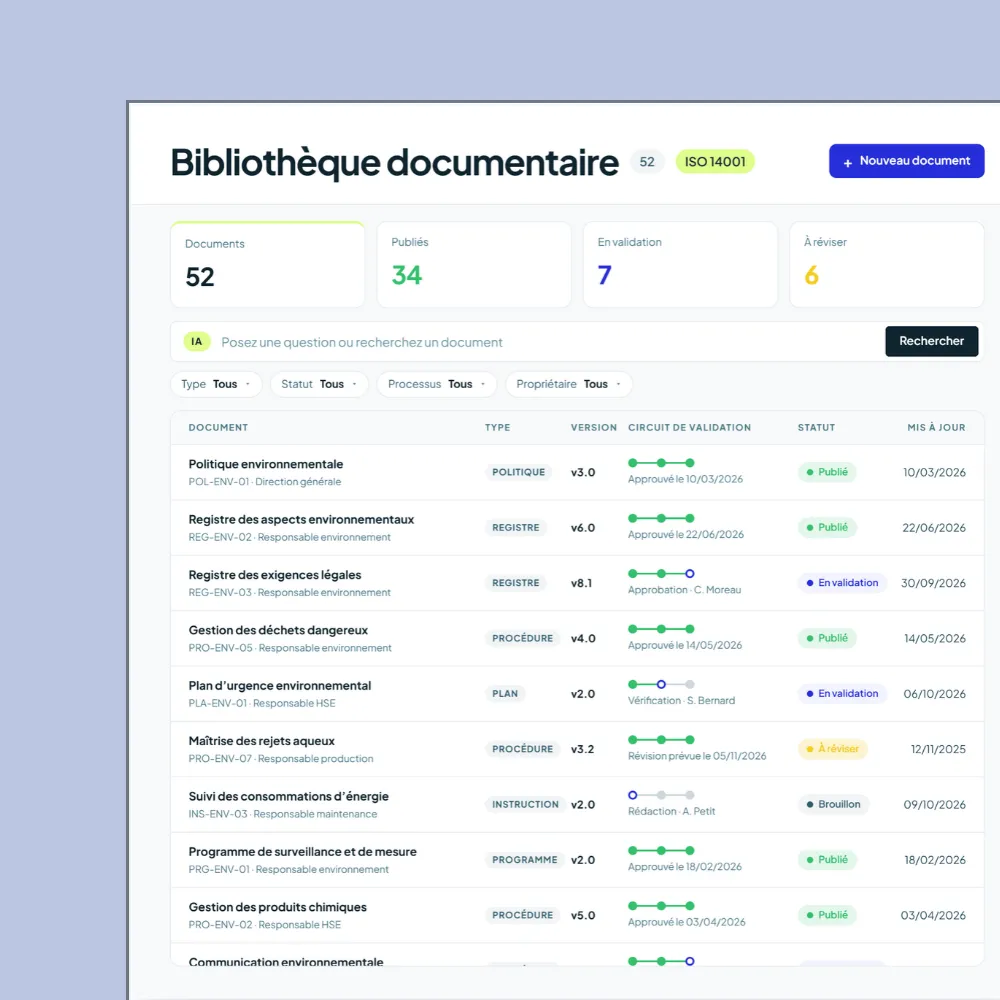The height and width of the screenshot is (1000, 1000).
Task: Open Gestion des produits chimiques
Action: tap(277, 907)
